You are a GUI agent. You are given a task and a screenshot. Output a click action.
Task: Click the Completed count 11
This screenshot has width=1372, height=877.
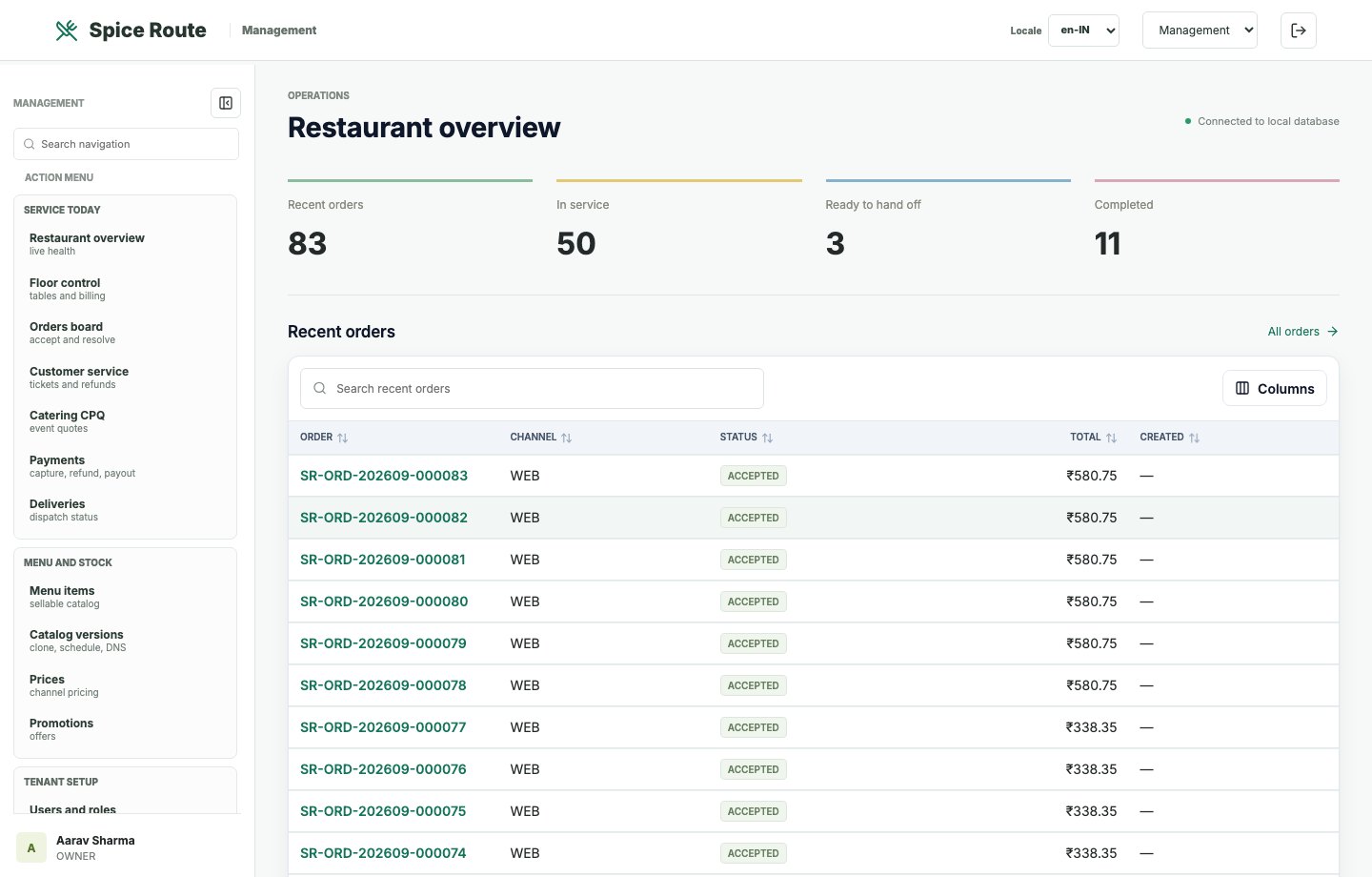pyautogui.click(x=1107, y=244)
